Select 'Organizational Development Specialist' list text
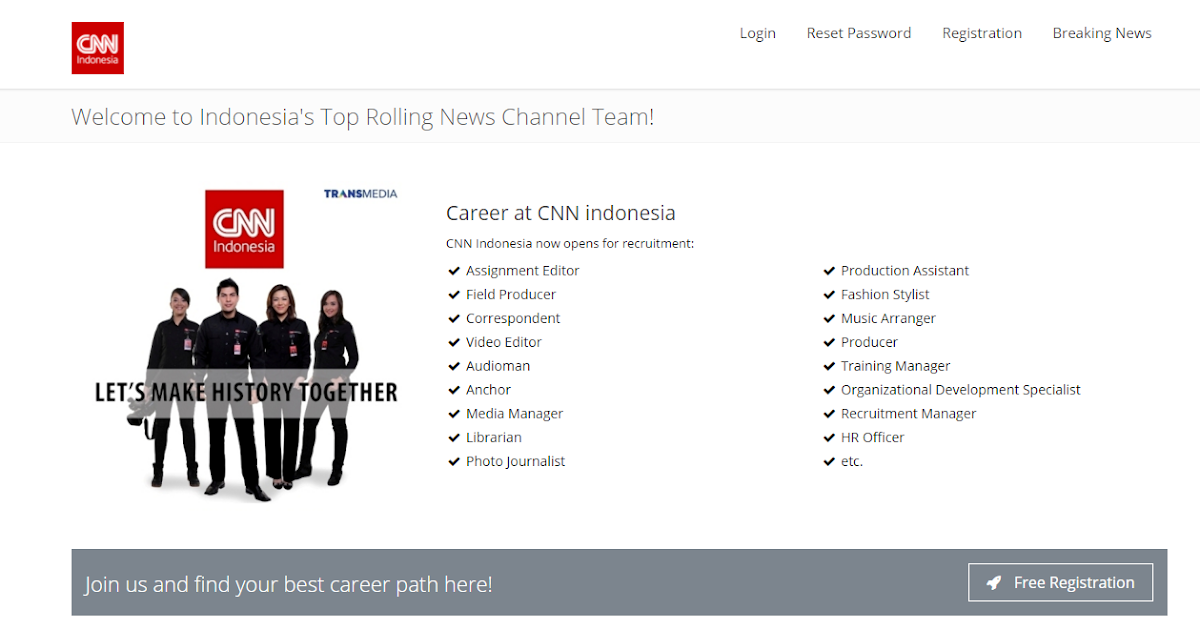The height and width of the screenshot is (630, 1200). coord(961,390)
